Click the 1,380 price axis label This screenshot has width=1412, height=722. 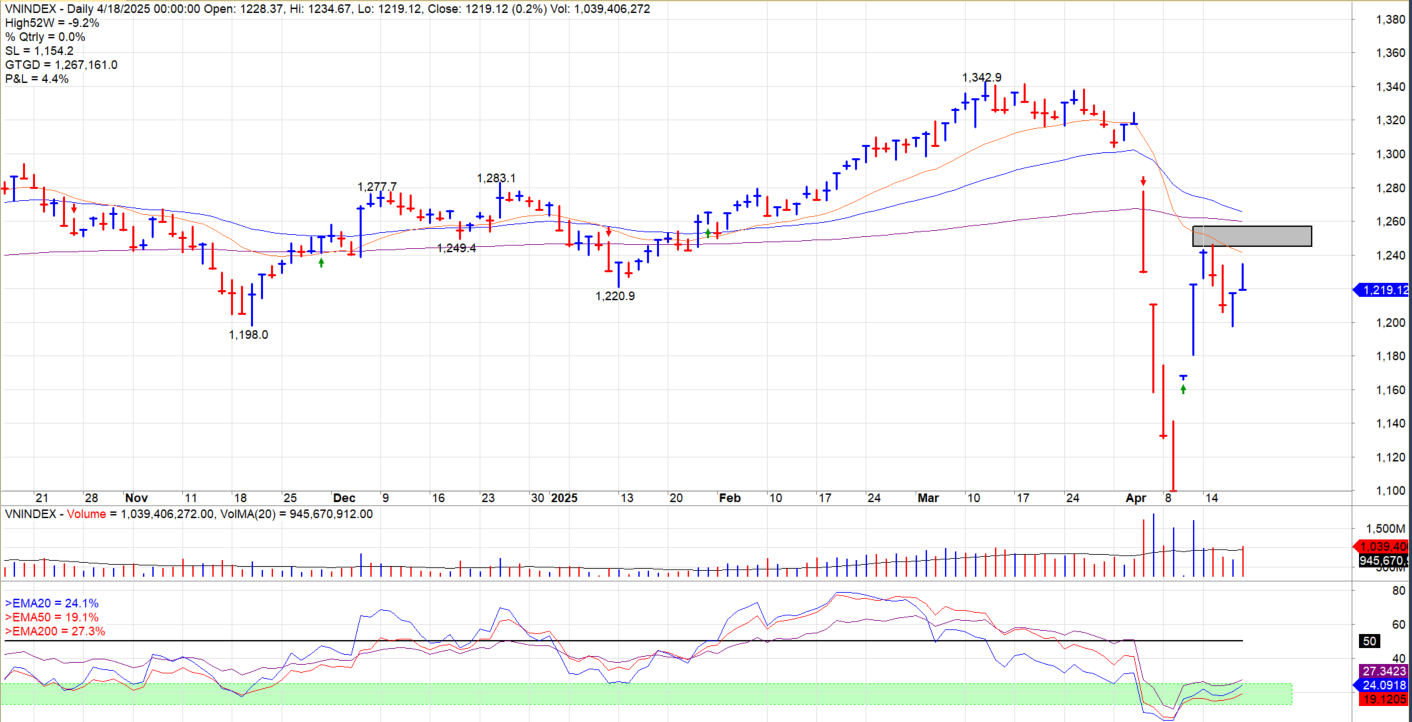(1389, 20)
